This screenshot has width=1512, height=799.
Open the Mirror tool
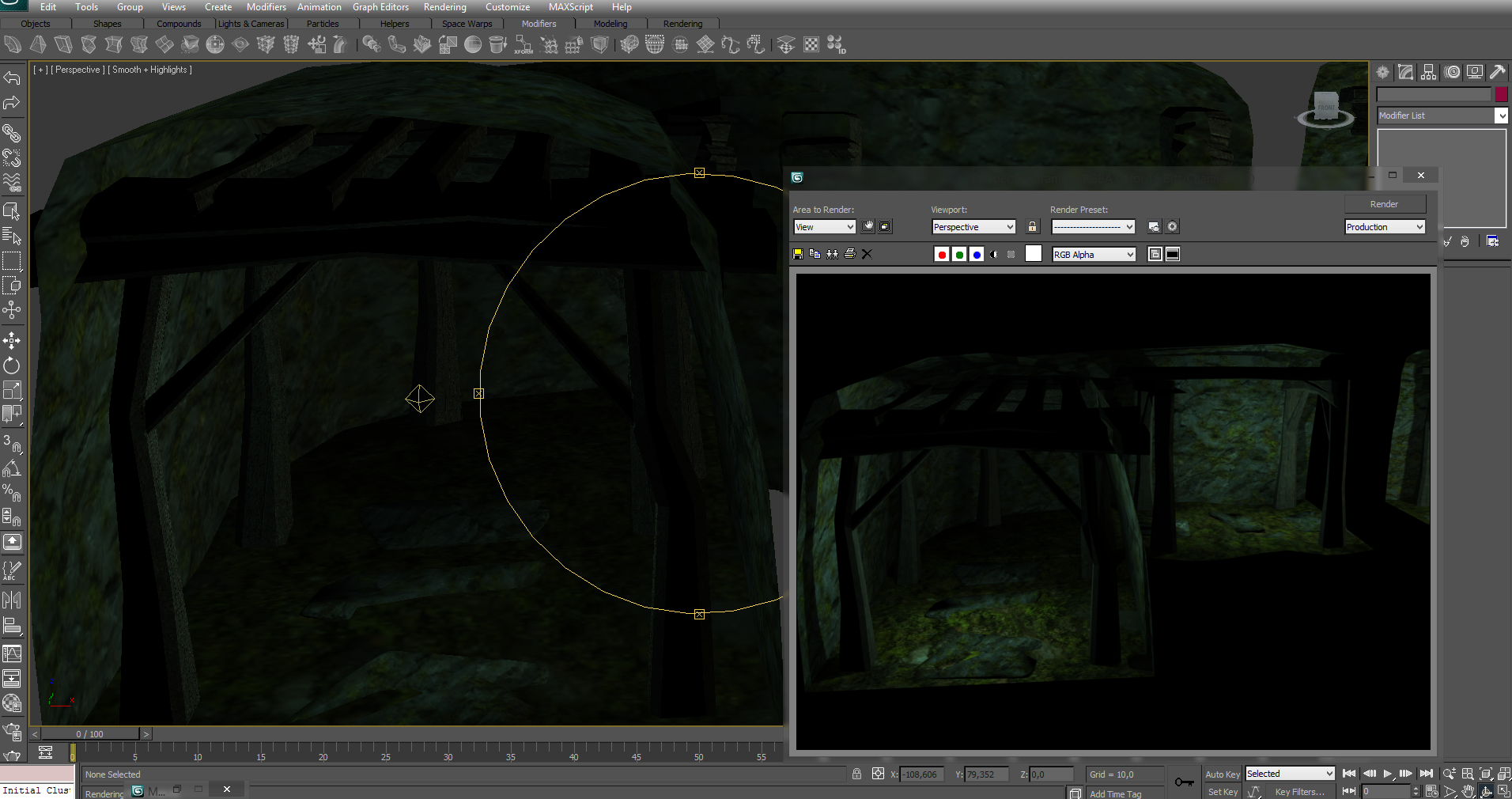(12, 600)
